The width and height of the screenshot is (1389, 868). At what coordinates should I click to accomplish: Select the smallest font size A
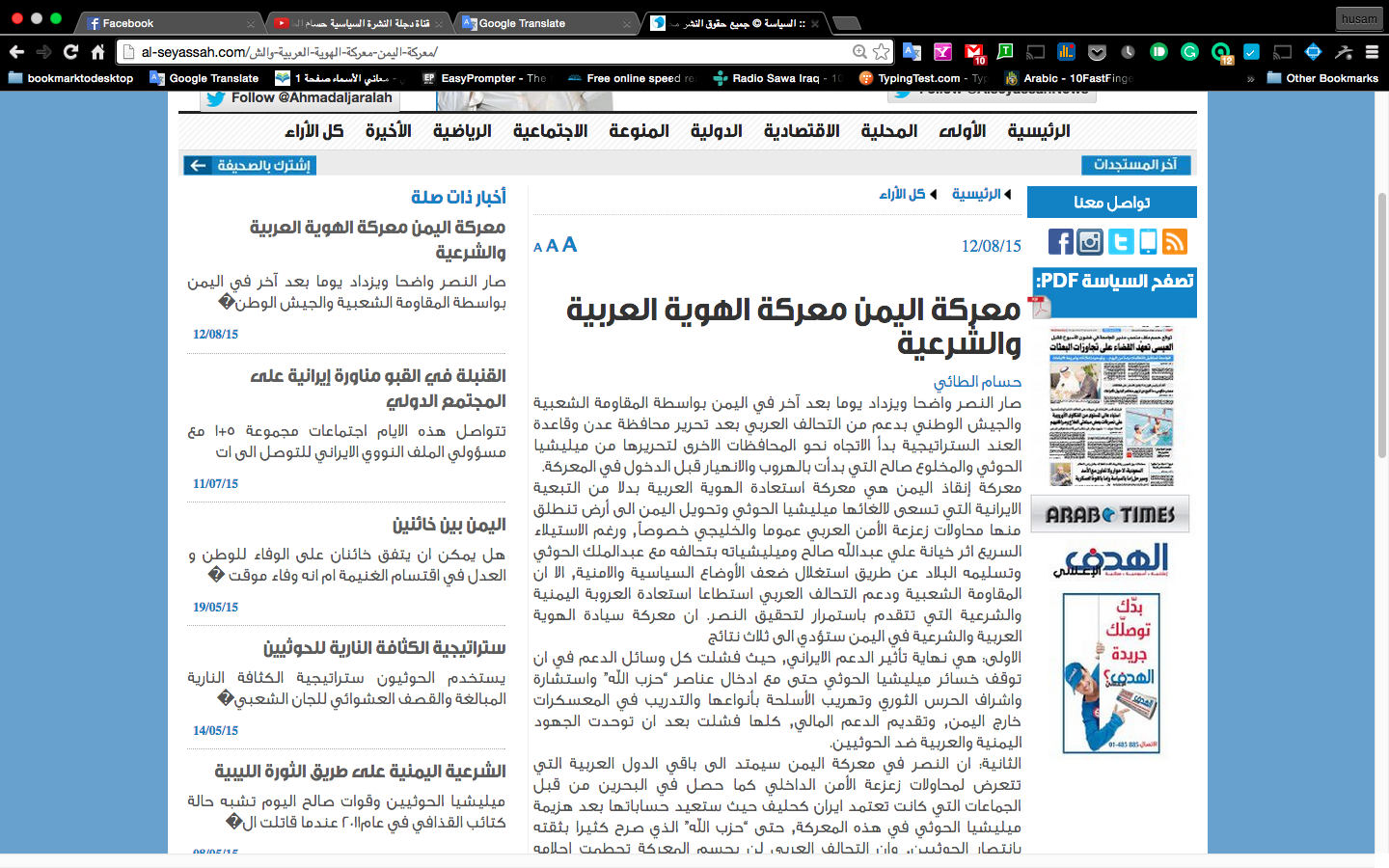point(538,248)
